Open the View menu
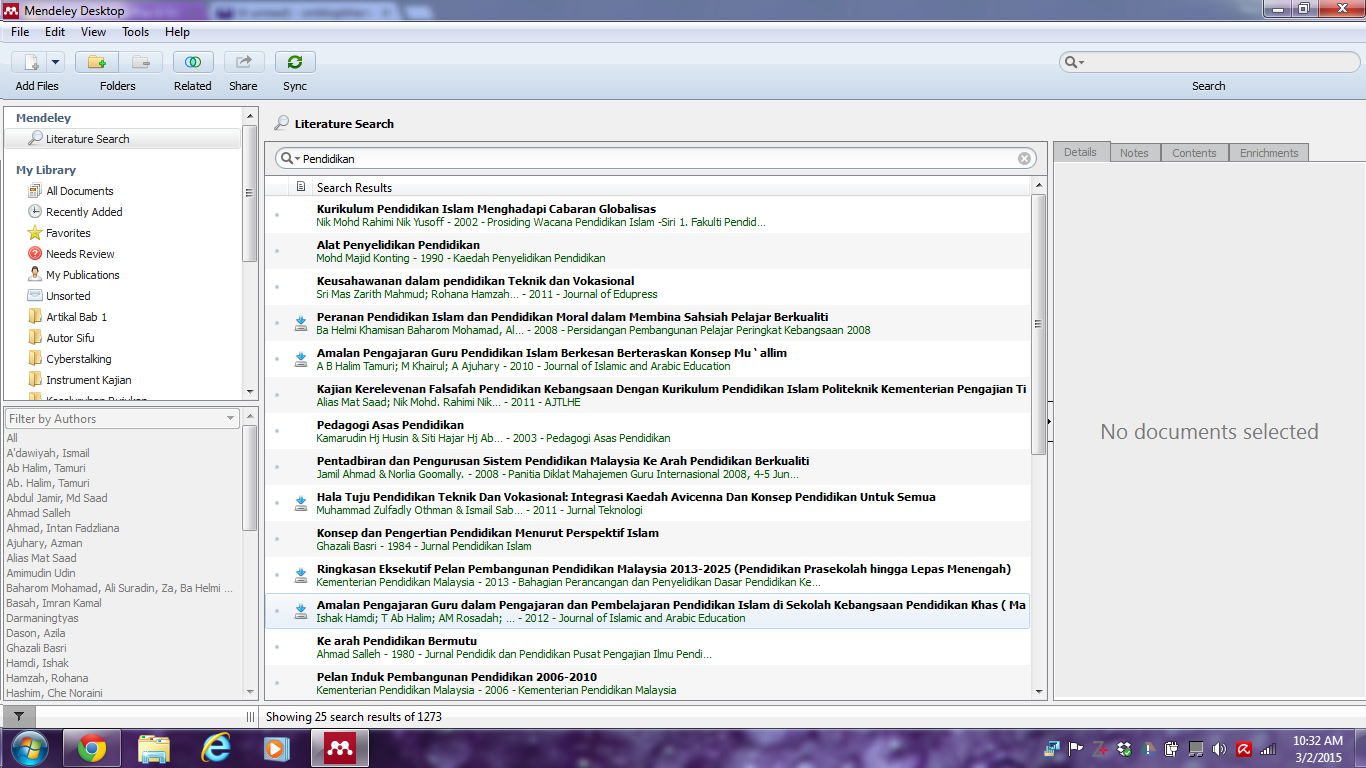 [93, 32]
